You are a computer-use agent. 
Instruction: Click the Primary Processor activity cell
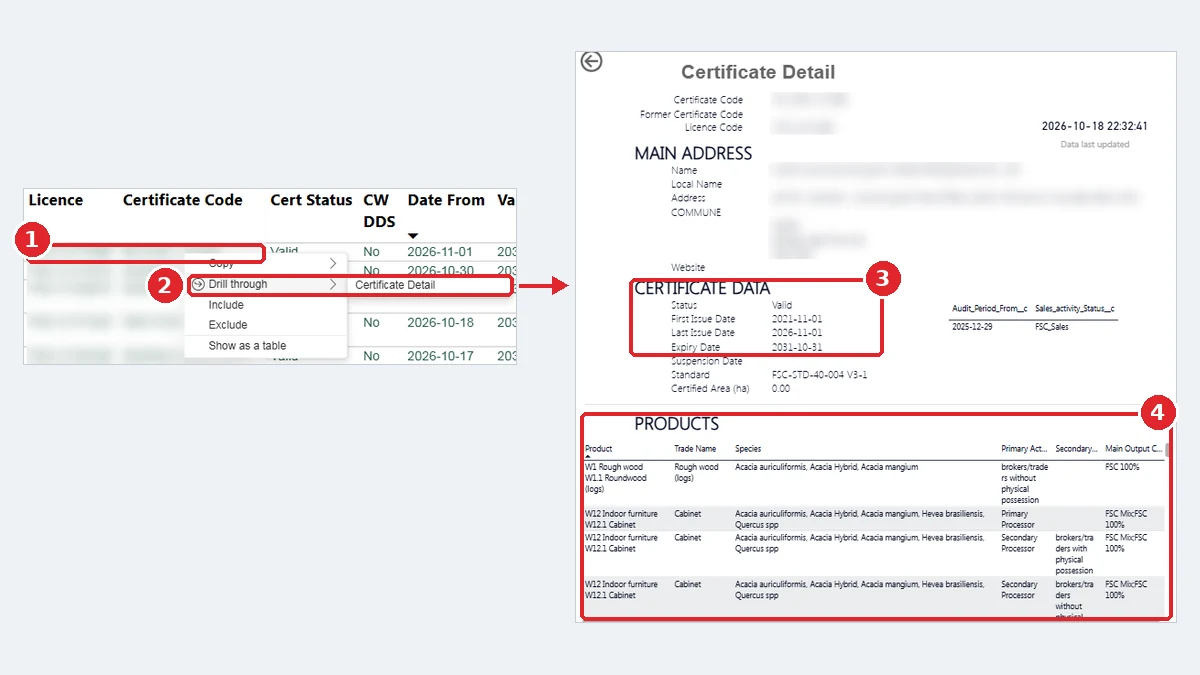(1018, 519)
